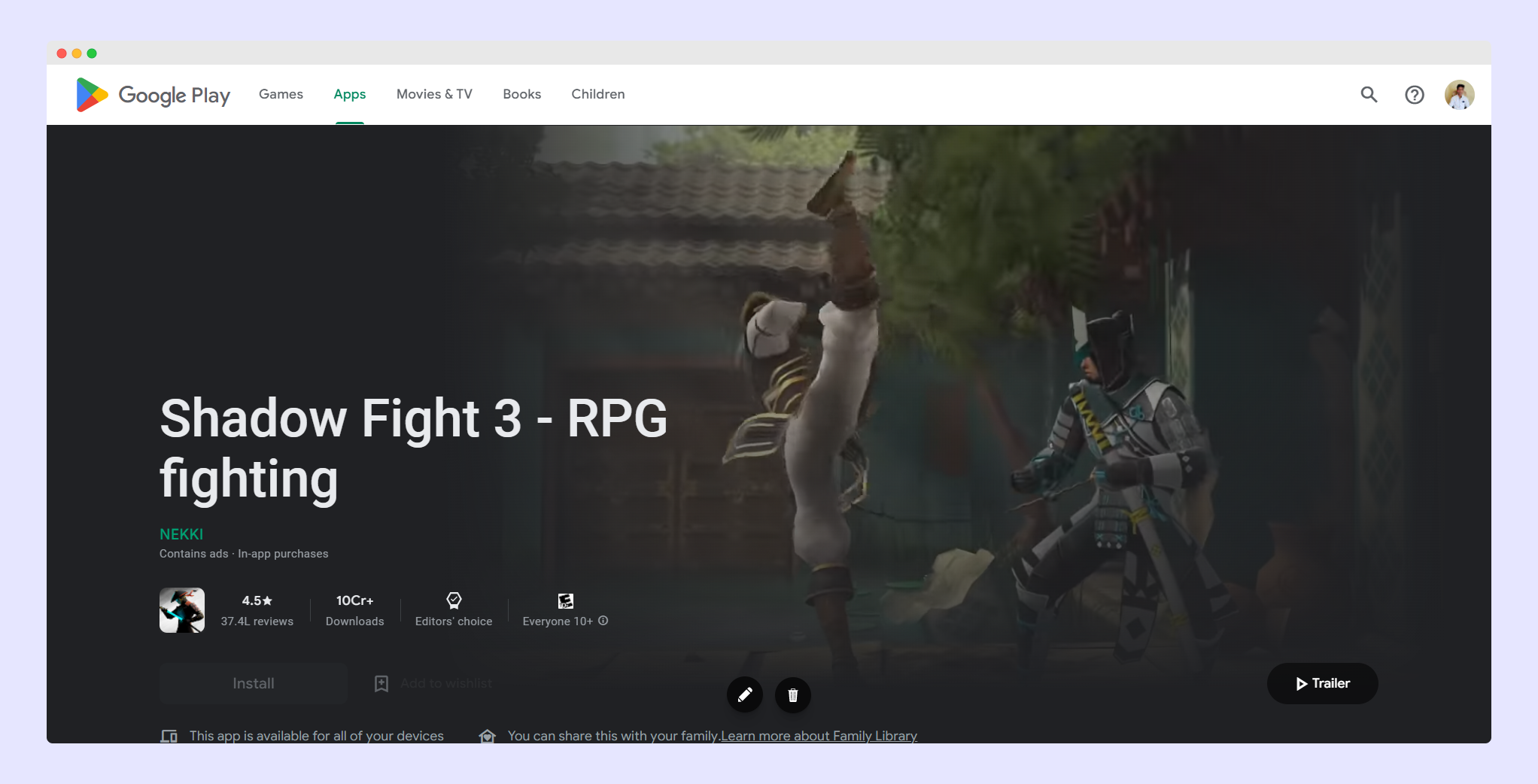Open the Books section
1538x784 pixels.
pos(521,94)
